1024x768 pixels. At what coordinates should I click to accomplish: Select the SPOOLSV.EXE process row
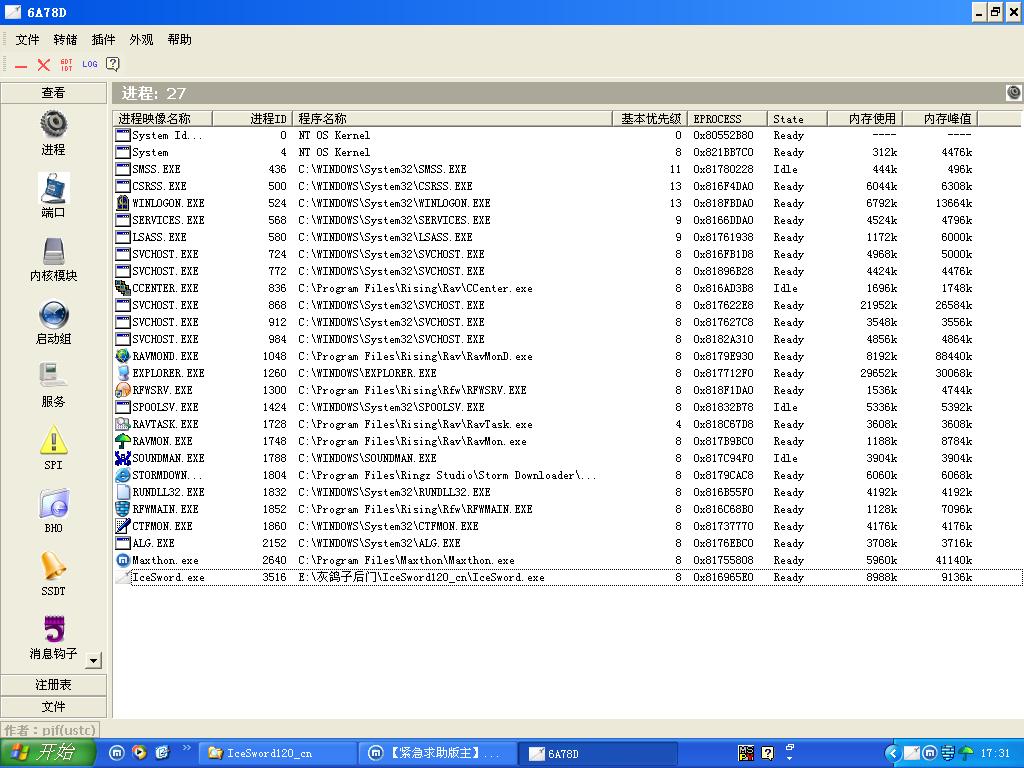click(x=568, y=408)
